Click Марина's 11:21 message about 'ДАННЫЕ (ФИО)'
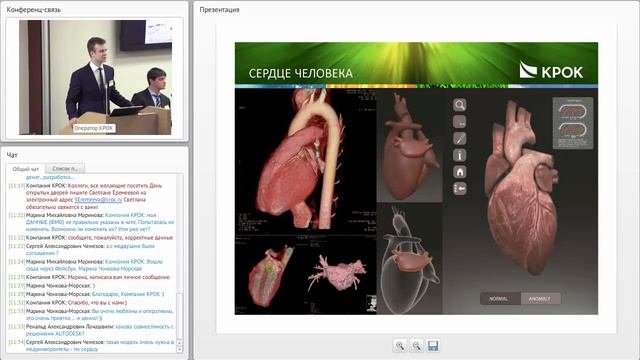 91,222
